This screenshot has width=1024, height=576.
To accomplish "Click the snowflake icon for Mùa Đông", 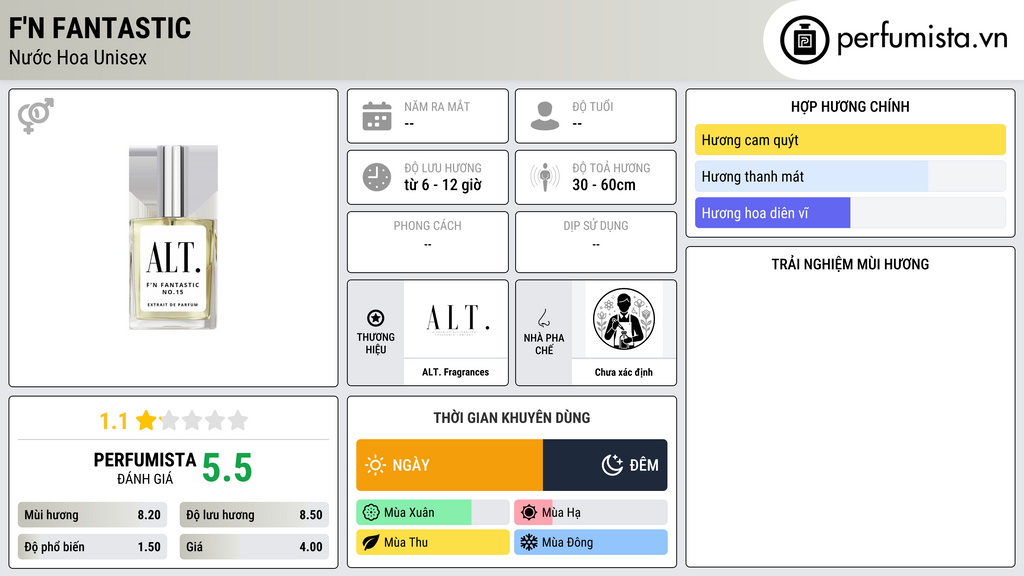I will coord(529,542).
